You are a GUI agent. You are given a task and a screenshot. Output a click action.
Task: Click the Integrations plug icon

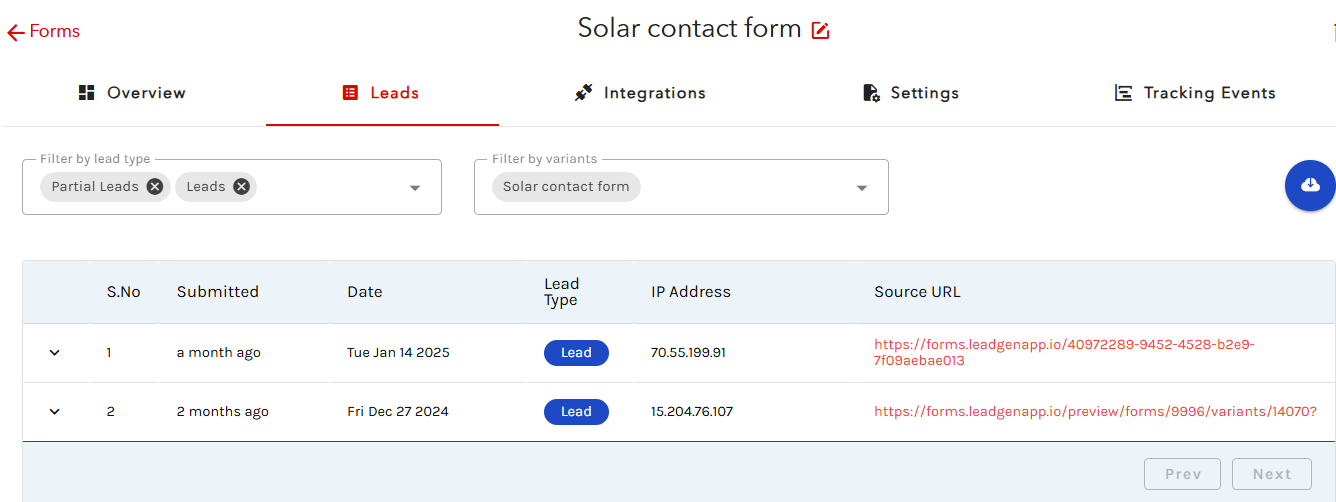tap(583, 93)
